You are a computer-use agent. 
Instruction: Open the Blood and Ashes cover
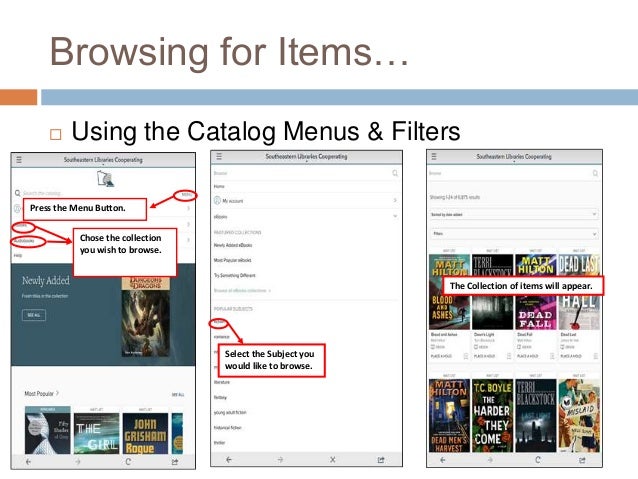tap(449, 292)
